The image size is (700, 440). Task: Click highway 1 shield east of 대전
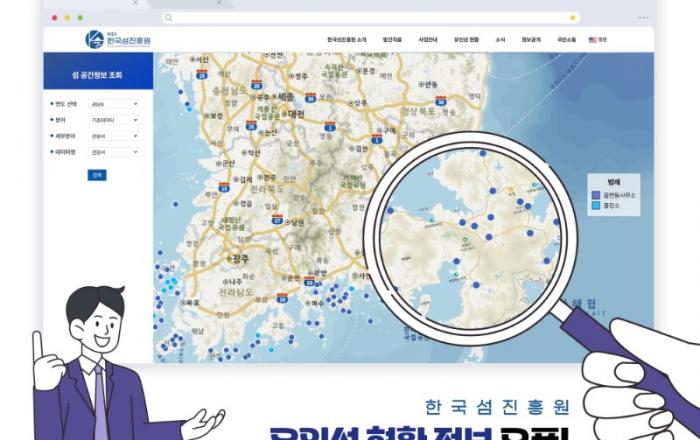[330, 126]
